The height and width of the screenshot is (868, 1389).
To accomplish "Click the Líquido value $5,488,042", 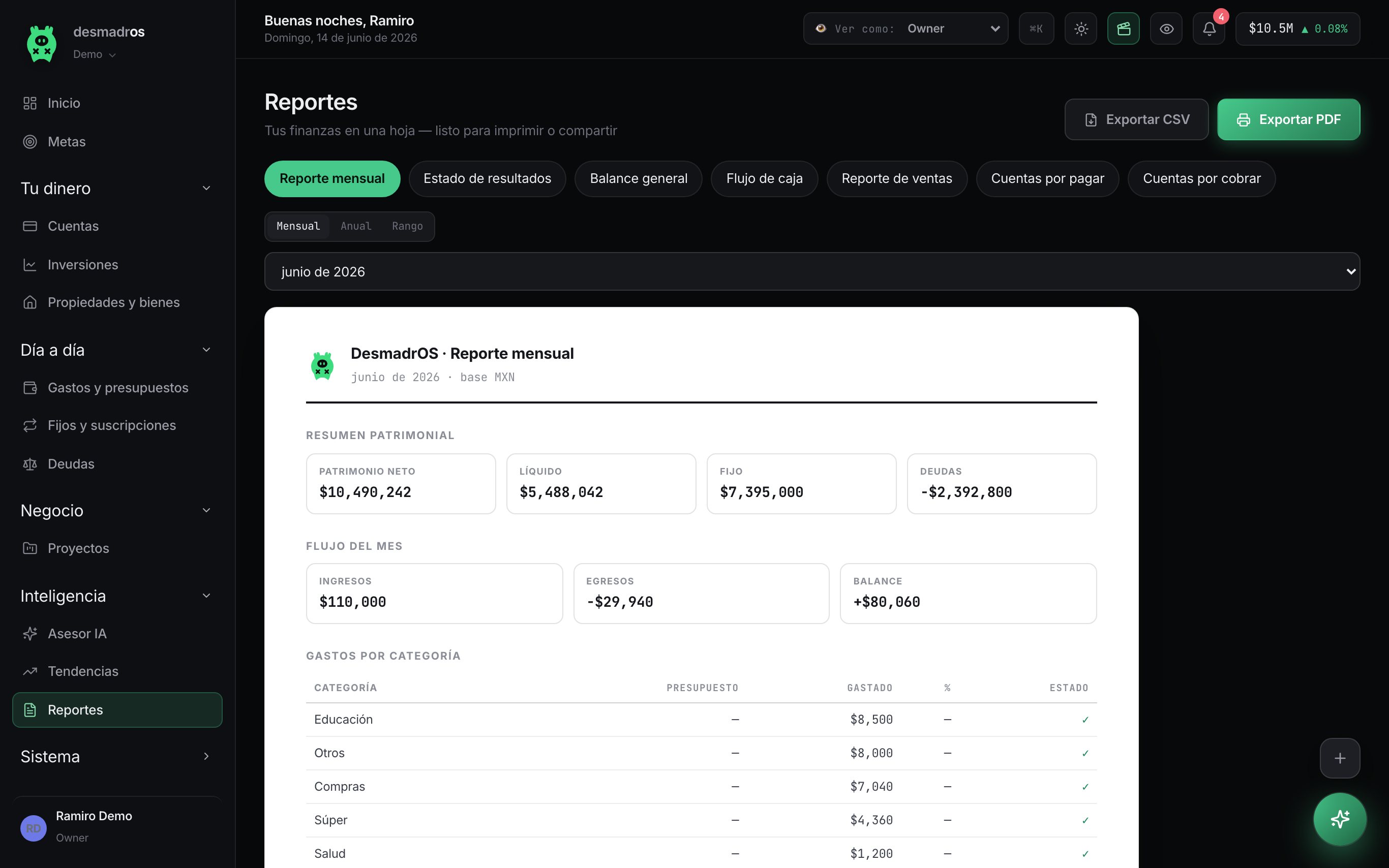I will (x=561, y=492).
